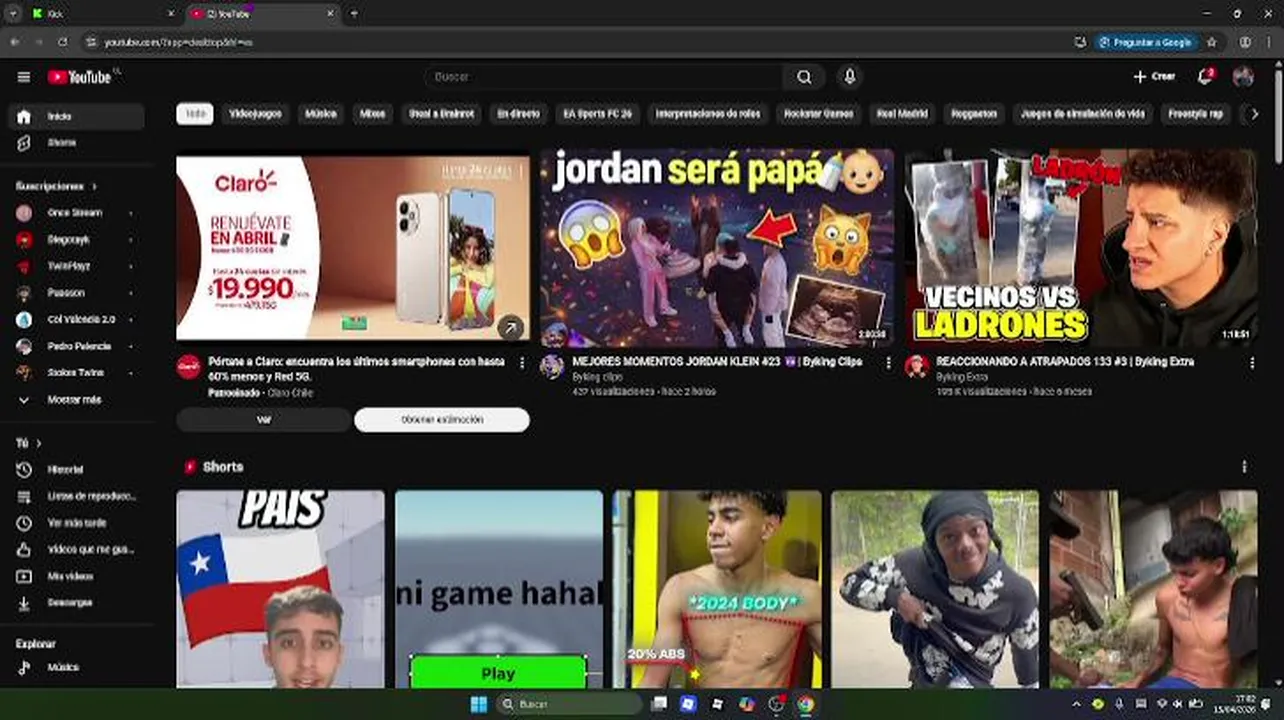Open the notifications bell
The height and width of the screenshot is (720, 1284).
click(1205, 77)
